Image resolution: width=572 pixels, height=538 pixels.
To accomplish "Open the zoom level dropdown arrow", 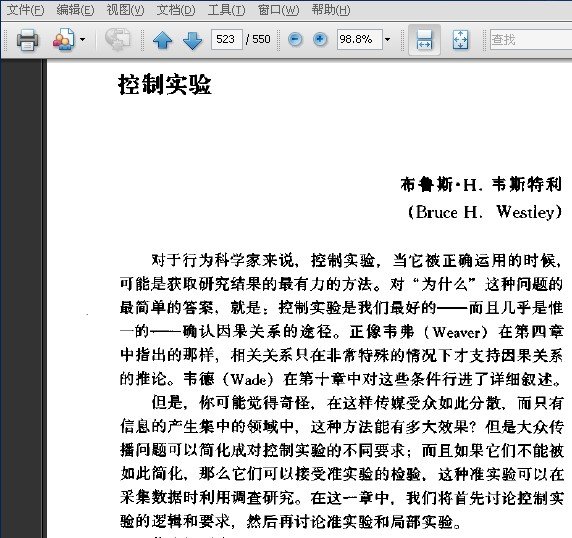I will 387,39.
